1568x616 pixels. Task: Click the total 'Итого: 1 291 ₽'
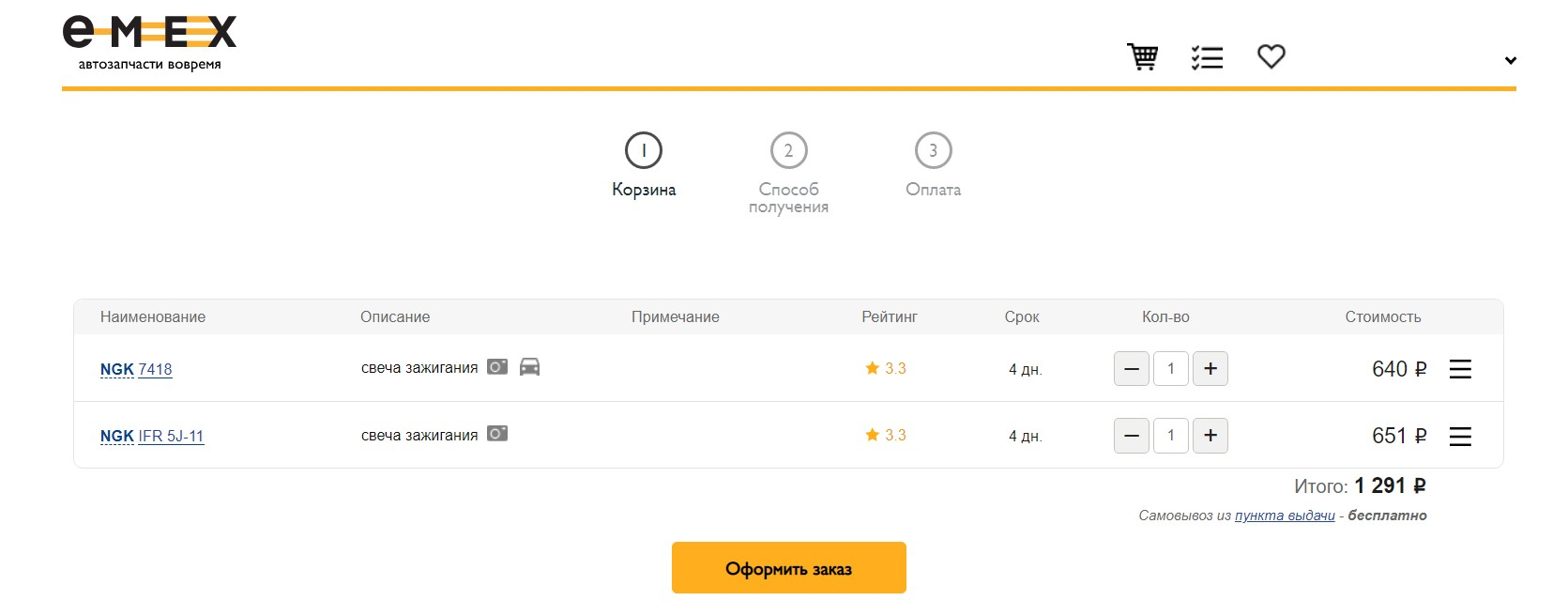coord(1361,486)
